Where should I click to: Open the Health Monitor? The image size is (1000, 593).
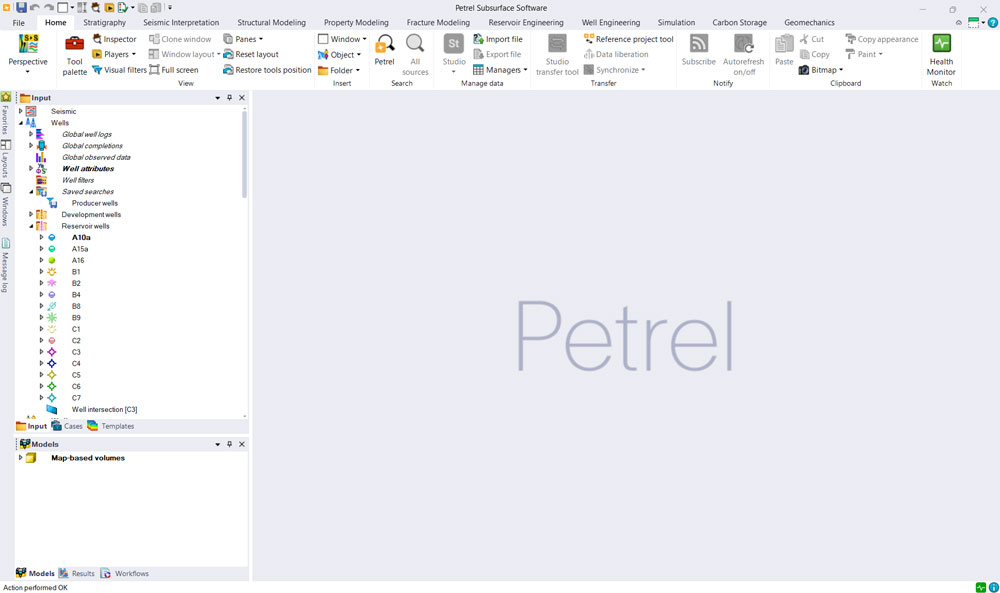tap(941, 55)
